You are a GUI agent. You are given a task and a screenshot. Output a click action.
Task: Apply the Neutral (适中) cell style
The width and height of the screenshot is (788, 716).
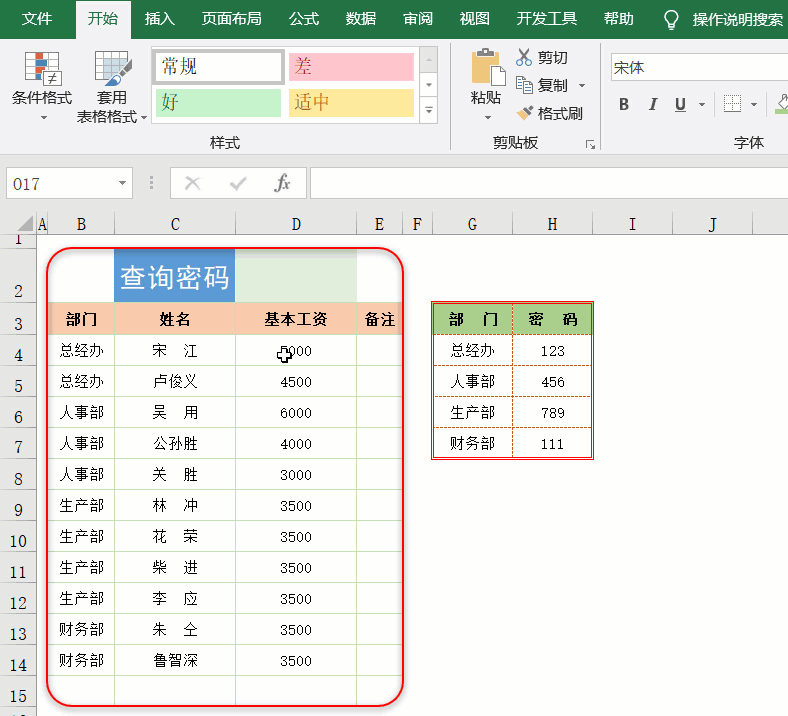pos(351,103)
